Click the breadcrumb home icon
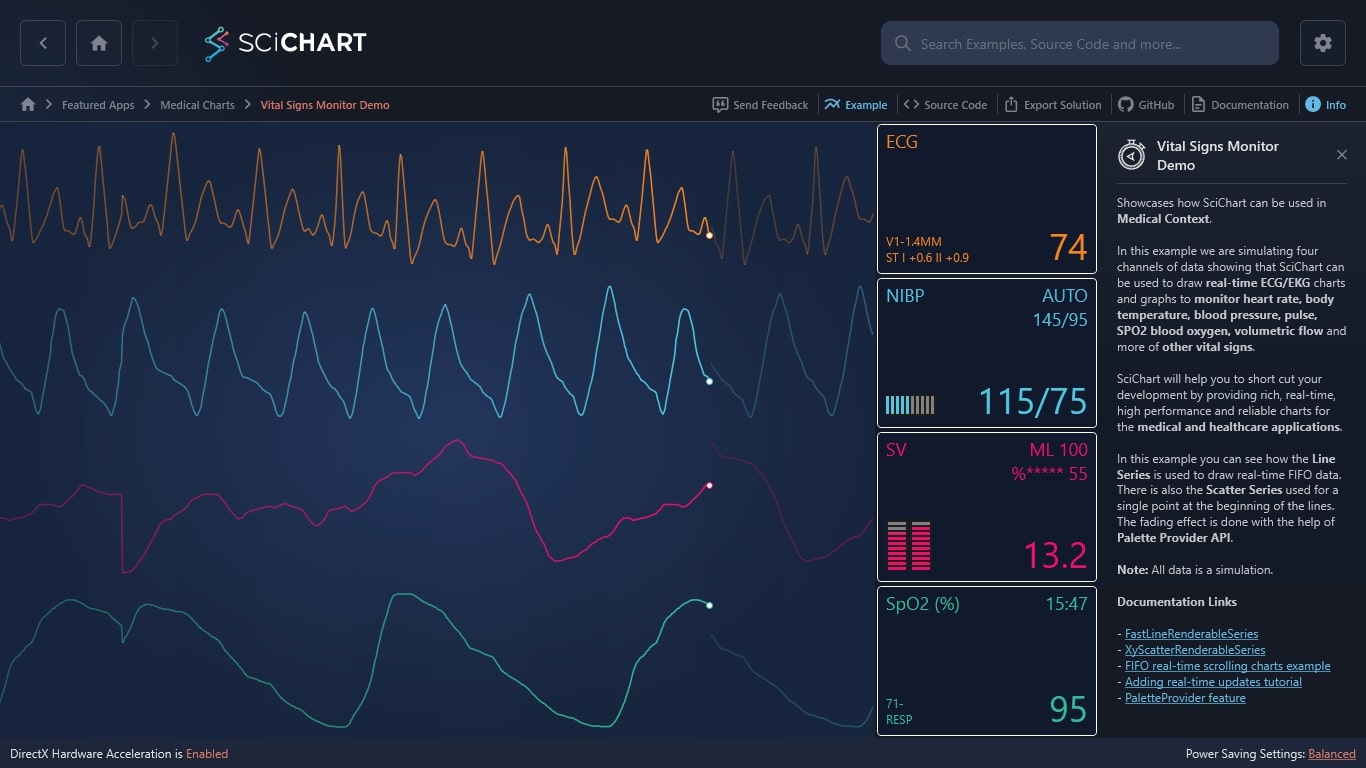Viewport: 1366px width, 768px height. coord(28,105)
